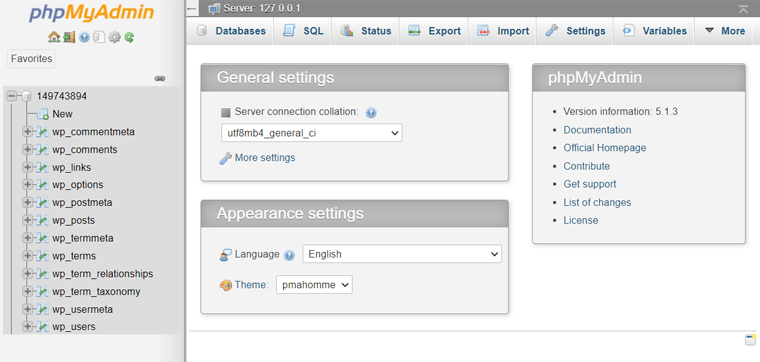Click help icon next to Language
The height and width of the screenshot is (362, 760).
pyautogui.click(x=289, y=255)
